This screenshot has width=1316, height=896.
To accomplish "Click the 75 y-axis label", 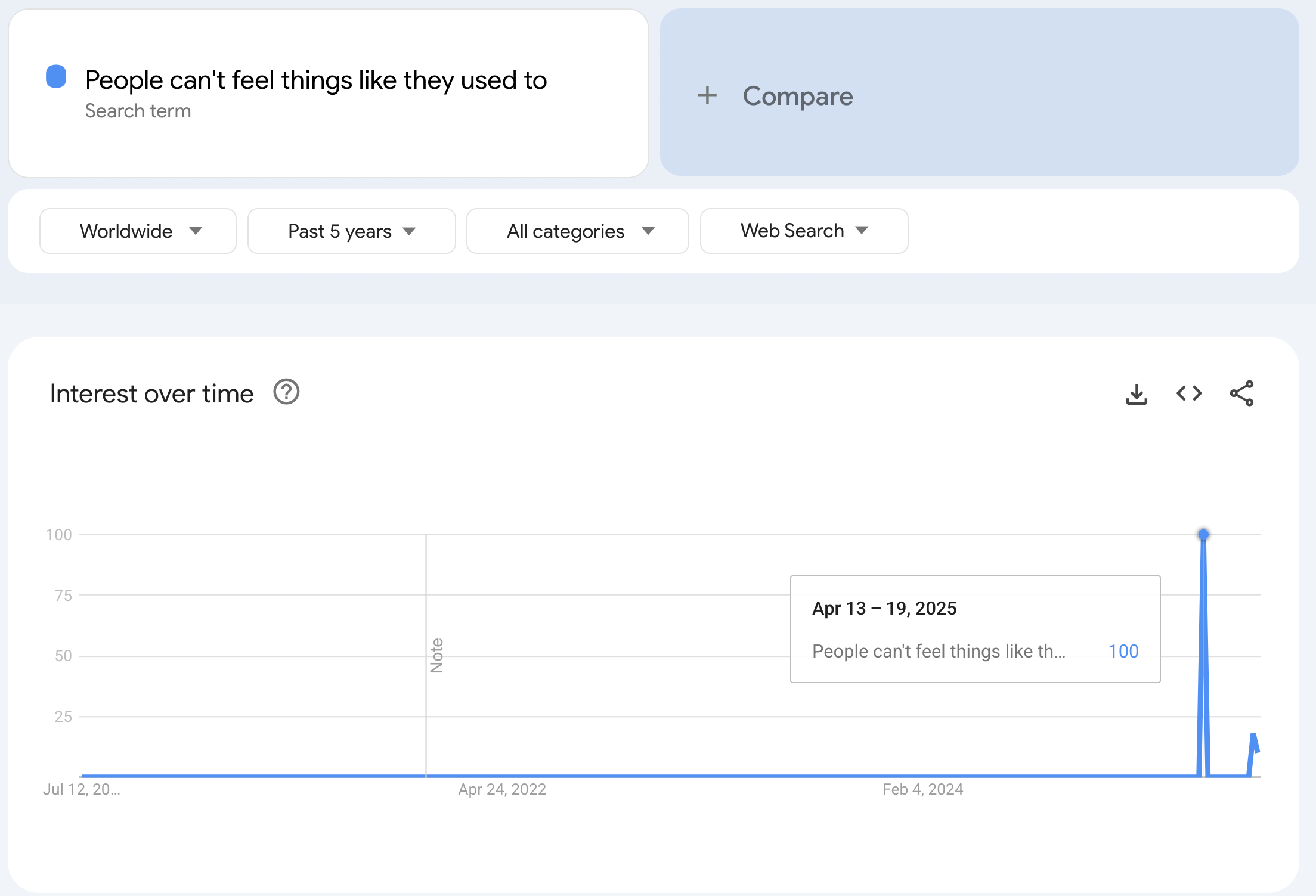I will [x=63, y=595].
